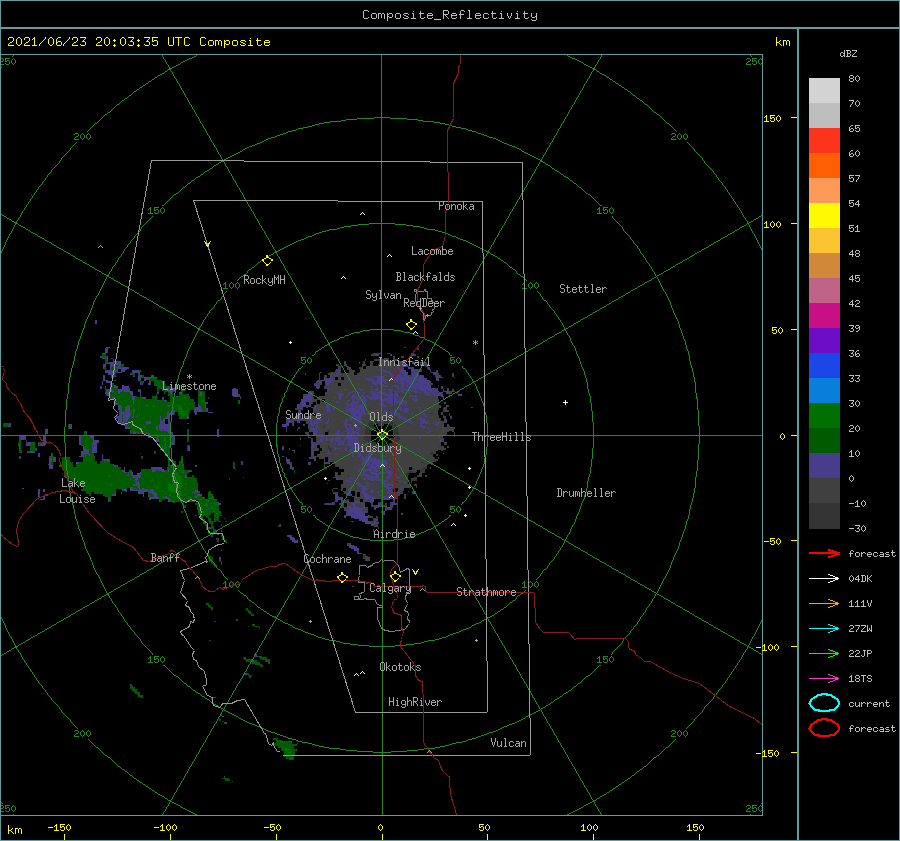This screenshot has width=900, height=841.
Task: Click the Sylvan label
Action: pos(383,295)
